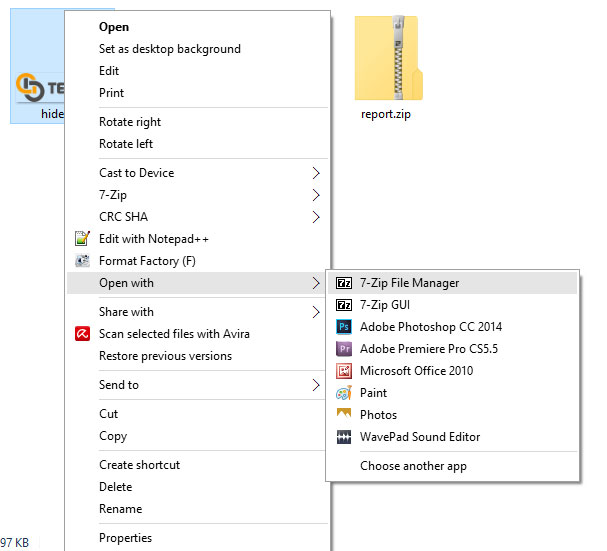Viewport: 607px width, 551px height.
Task: Select Choose another app
Action: point(453,466)
